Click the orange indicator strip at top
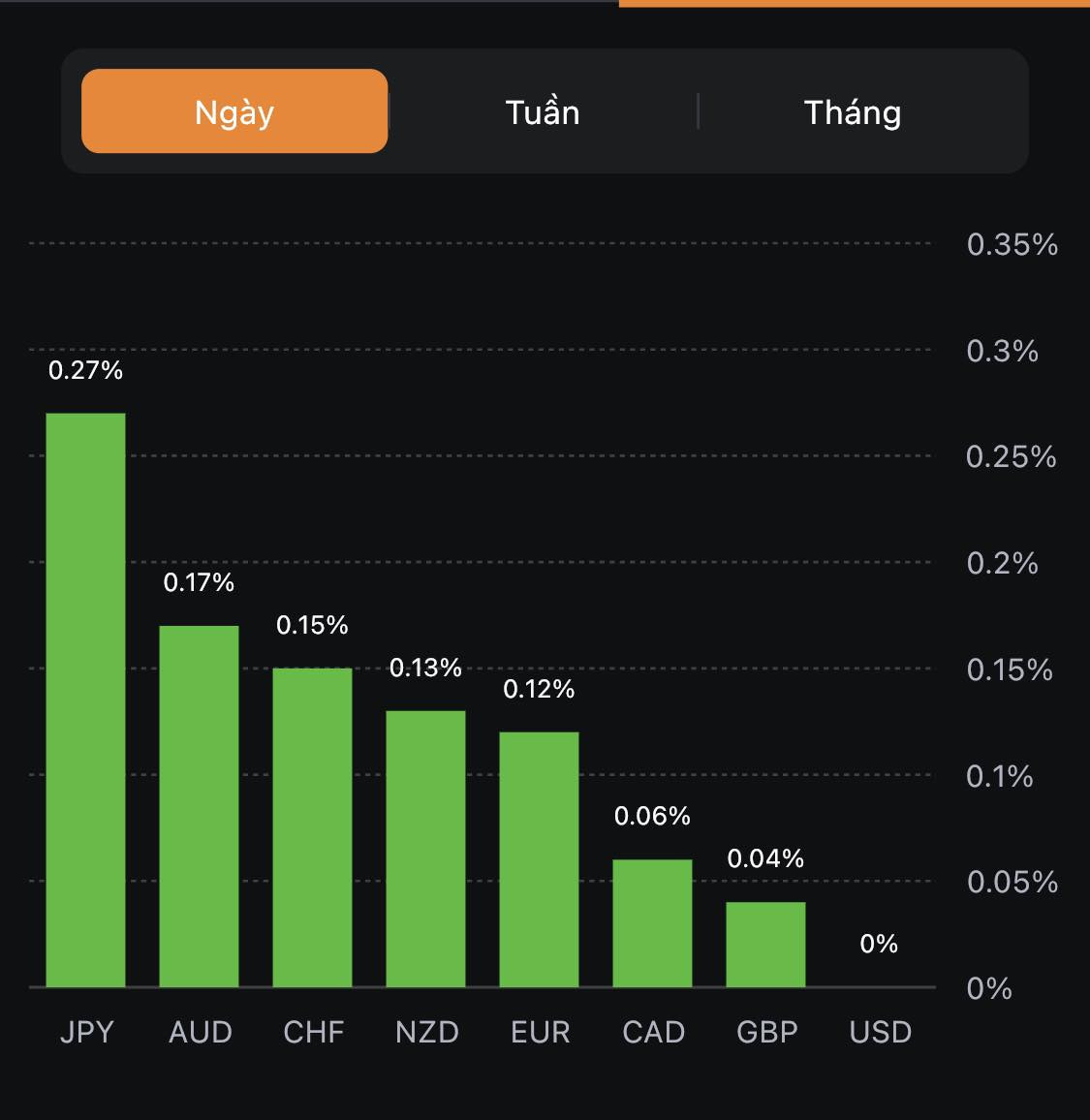 854,4
